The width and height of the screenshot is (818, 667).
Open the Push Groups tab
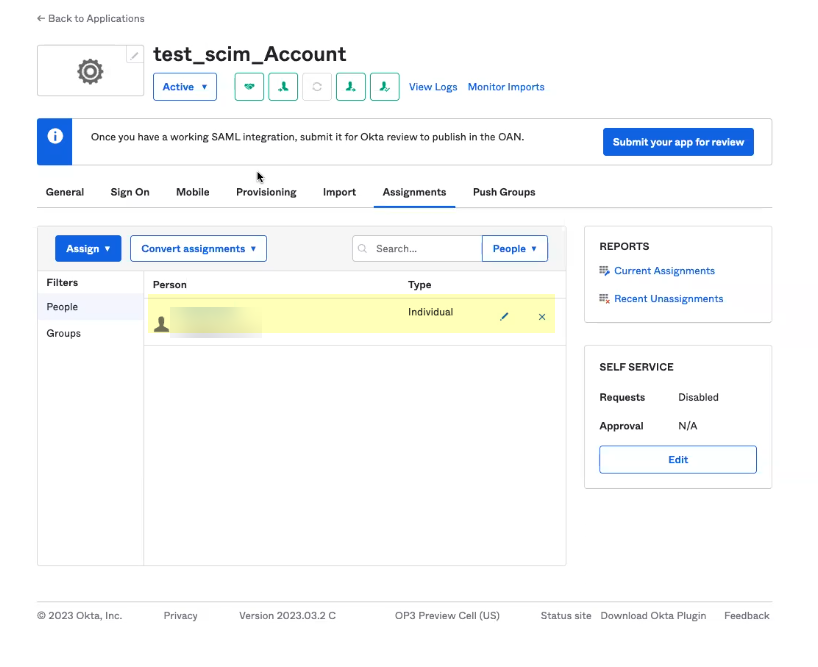(x=504, y=192)
